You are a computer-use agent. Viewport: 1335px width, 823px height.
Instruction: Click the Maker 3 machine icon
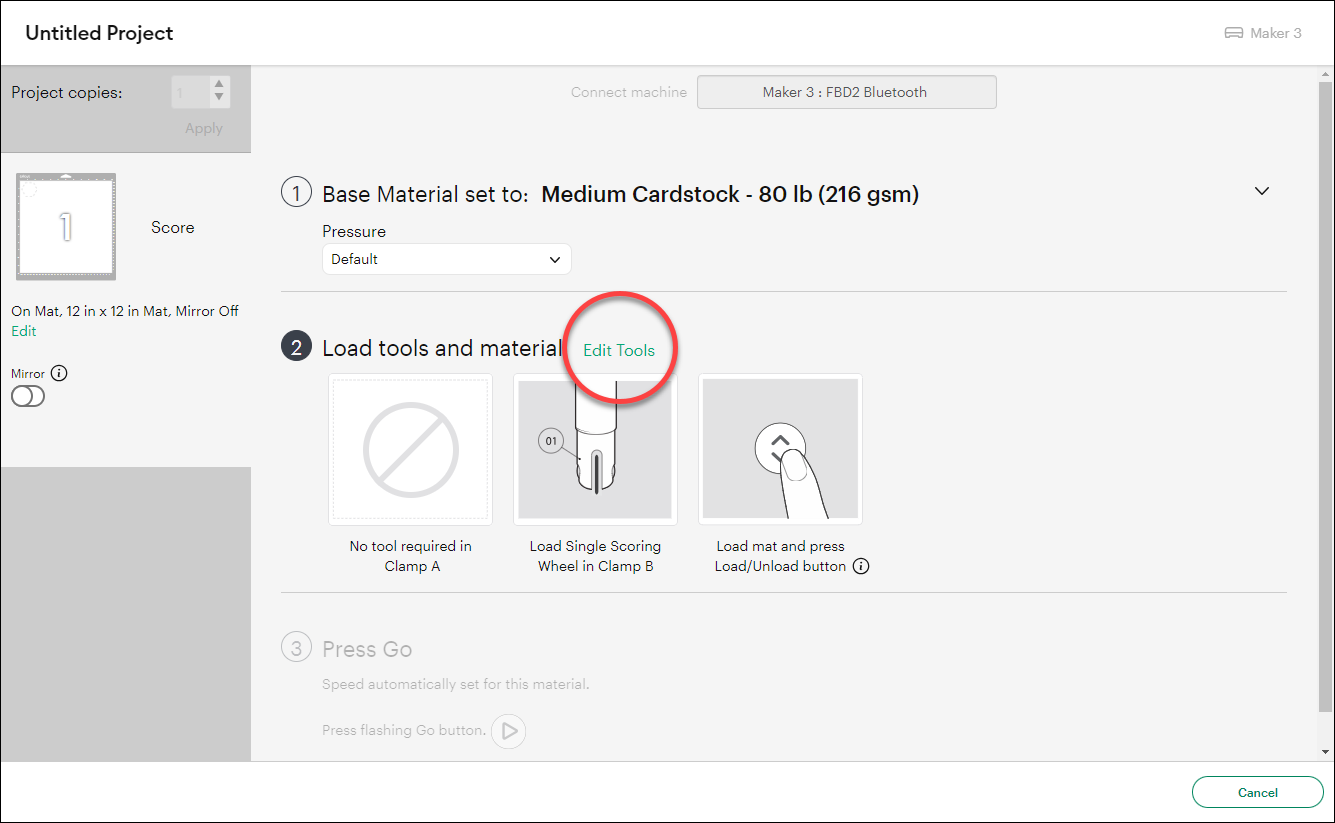1234,33
